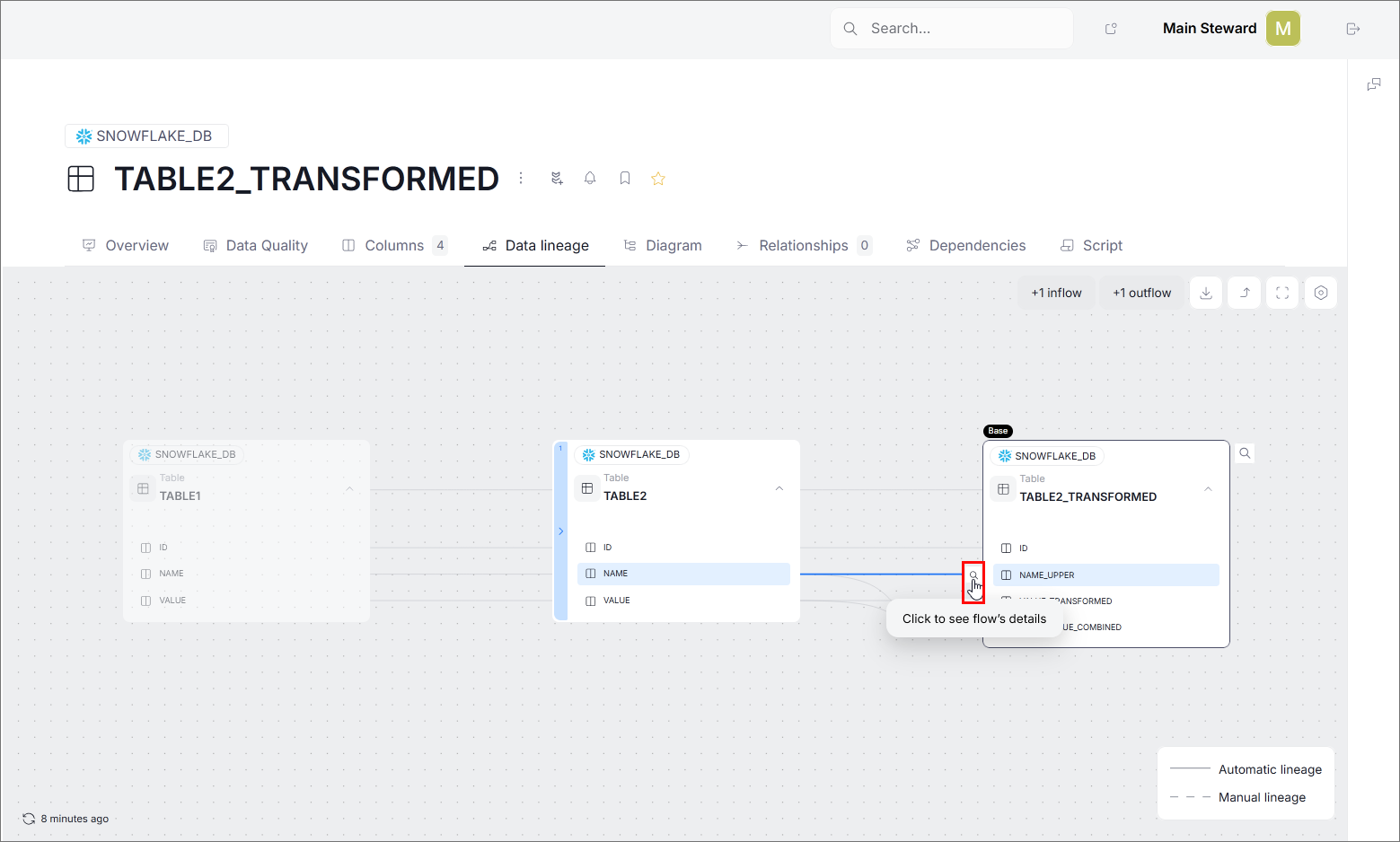Open the three-dot menu next to the title
The width and height of the screenshot is (1400, 842).
(x=521, y=178)
